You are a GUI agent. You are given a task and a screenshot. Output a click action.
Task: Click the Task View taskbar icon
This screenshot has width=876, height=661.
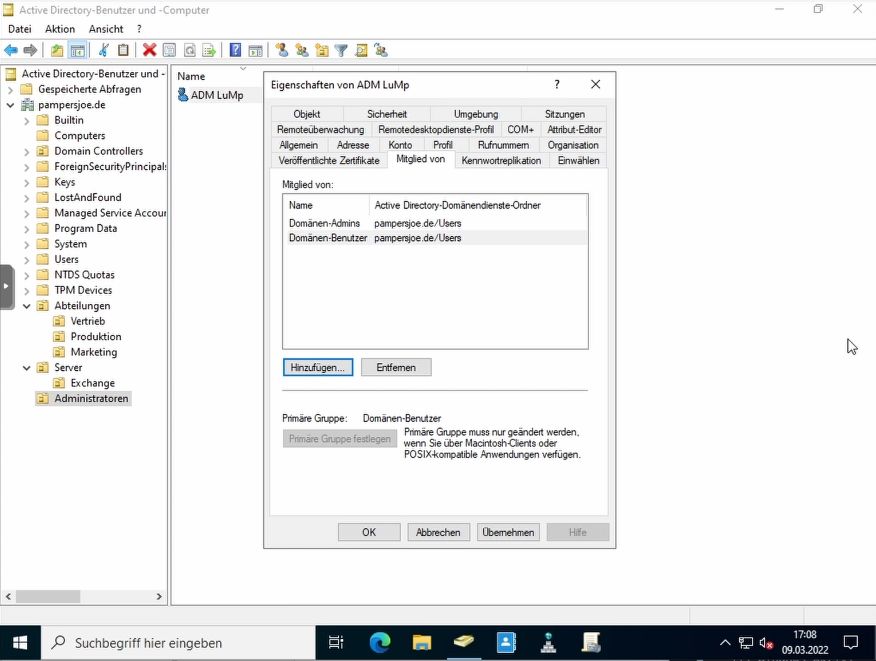(336, 643)
